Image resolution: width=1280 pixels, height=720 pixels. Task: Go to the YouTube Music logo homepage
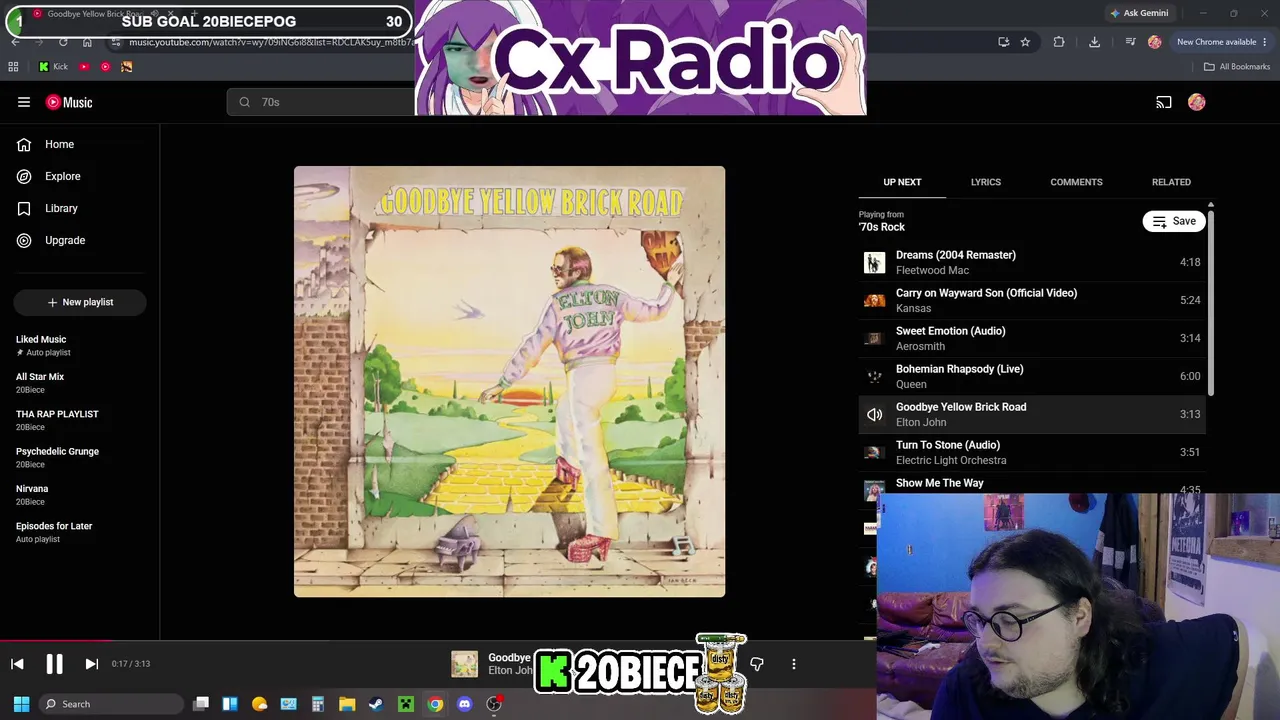click(69, 102)
